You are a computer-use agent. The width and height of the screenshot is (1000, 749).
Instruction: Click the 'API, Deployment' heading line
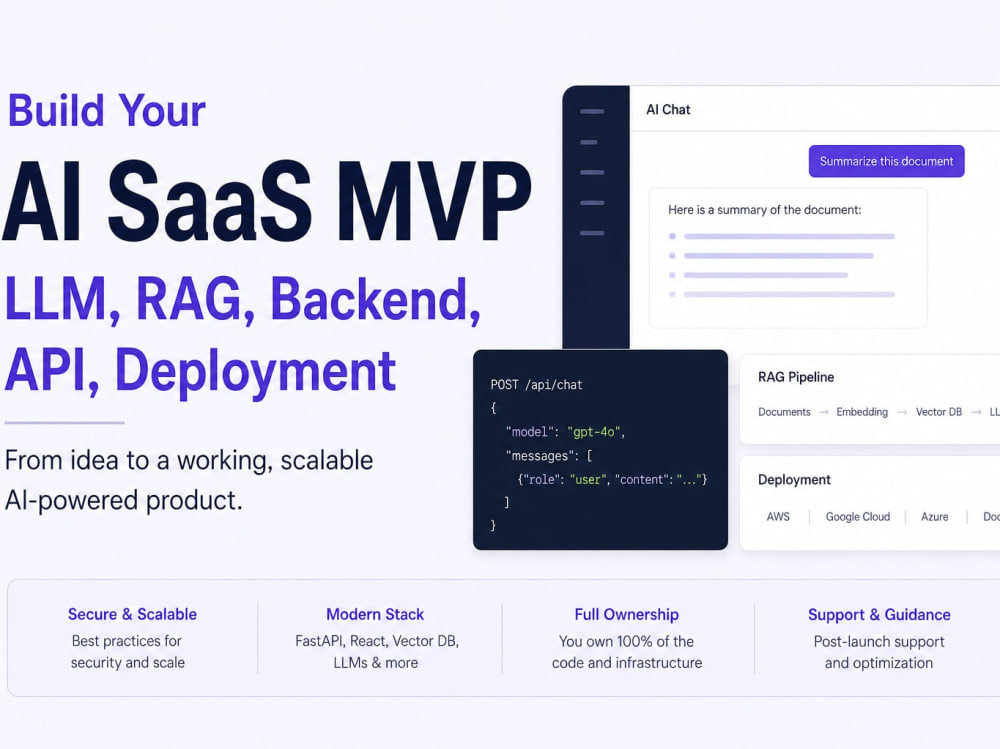coord(200,371)
